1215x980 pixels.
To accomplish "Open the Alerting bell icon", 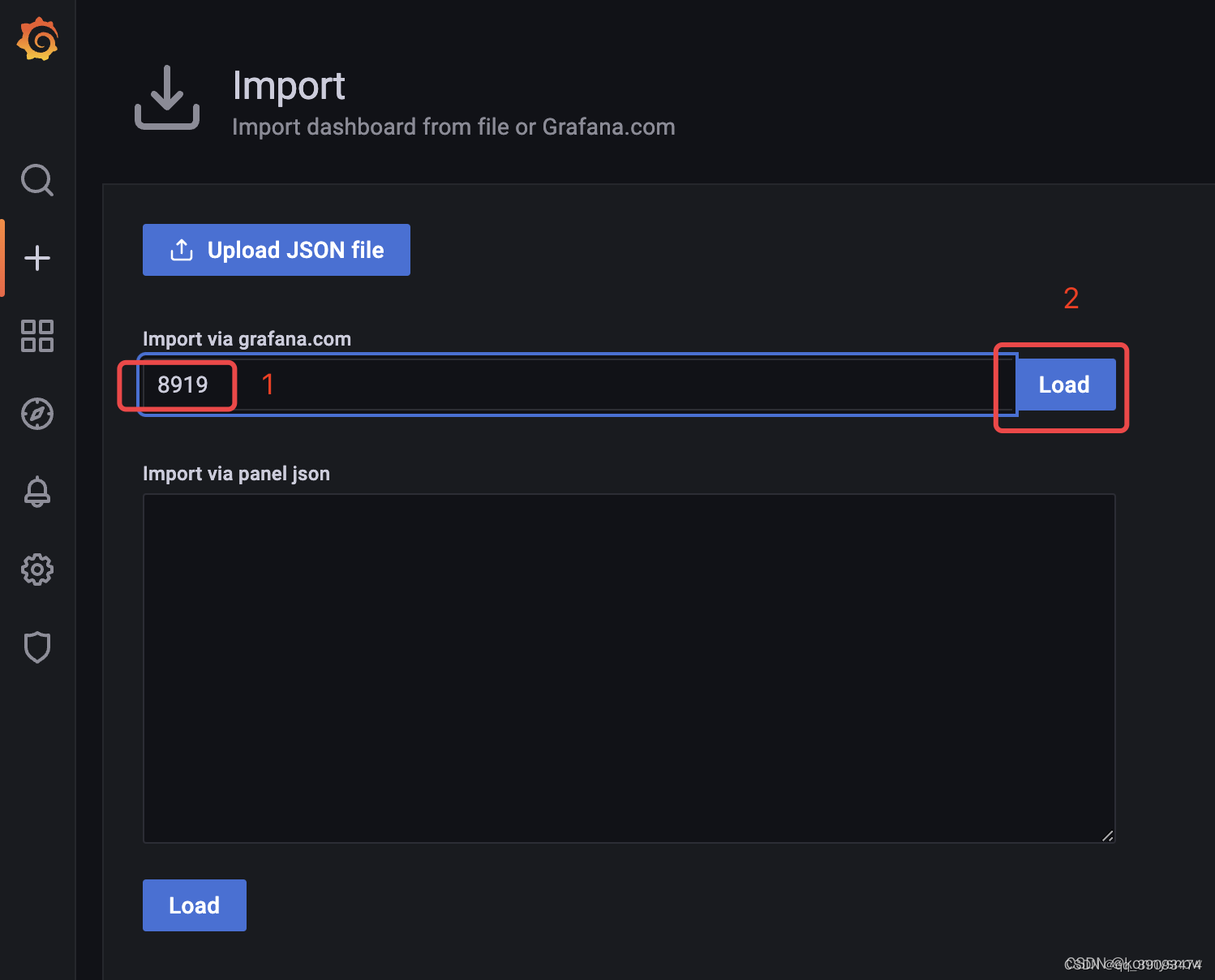I will pyautogui.click(x=37, y=492).
